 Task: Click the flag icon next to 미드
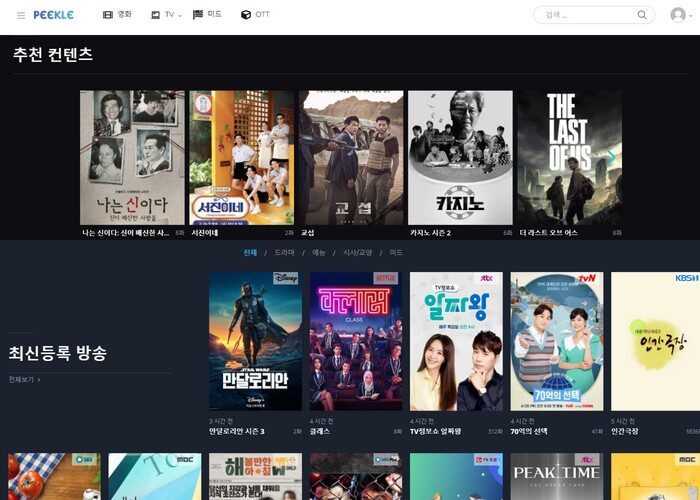click(198, 15)
